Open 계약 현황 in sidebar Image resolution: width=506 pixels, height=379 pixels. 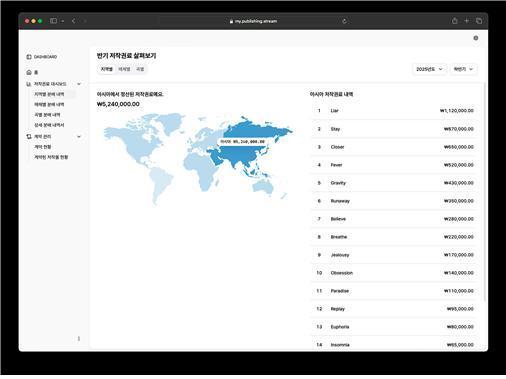43,147
